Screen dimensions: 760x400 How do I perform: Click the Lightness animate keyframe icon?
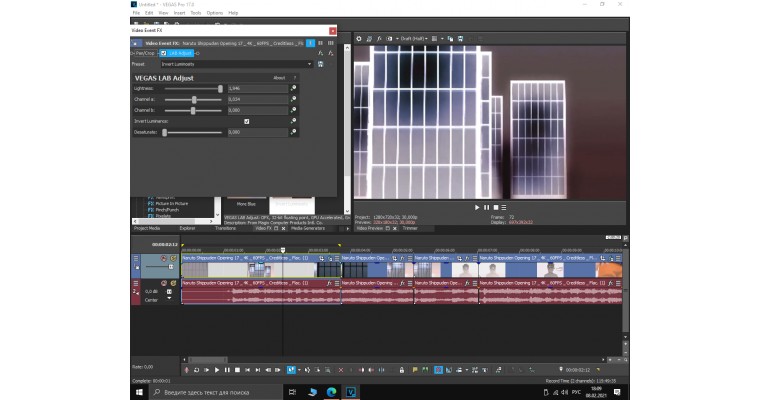coord(293,88)
